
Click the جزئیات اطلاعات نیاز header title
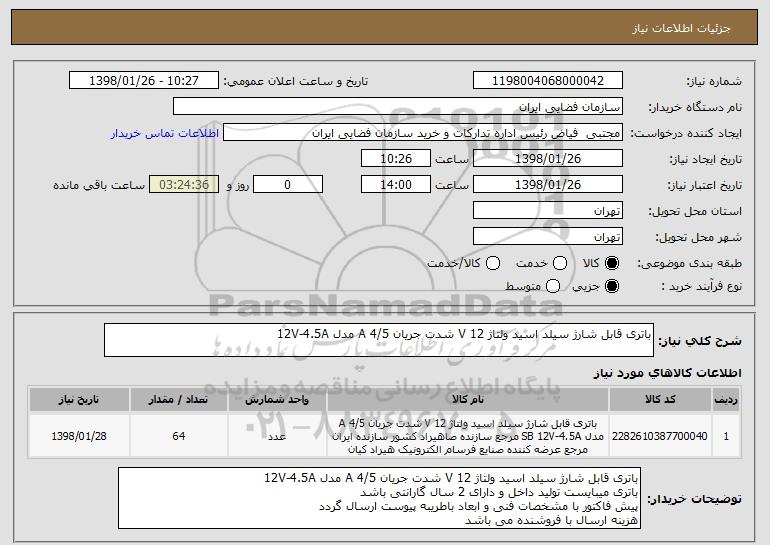pos(681,28)
